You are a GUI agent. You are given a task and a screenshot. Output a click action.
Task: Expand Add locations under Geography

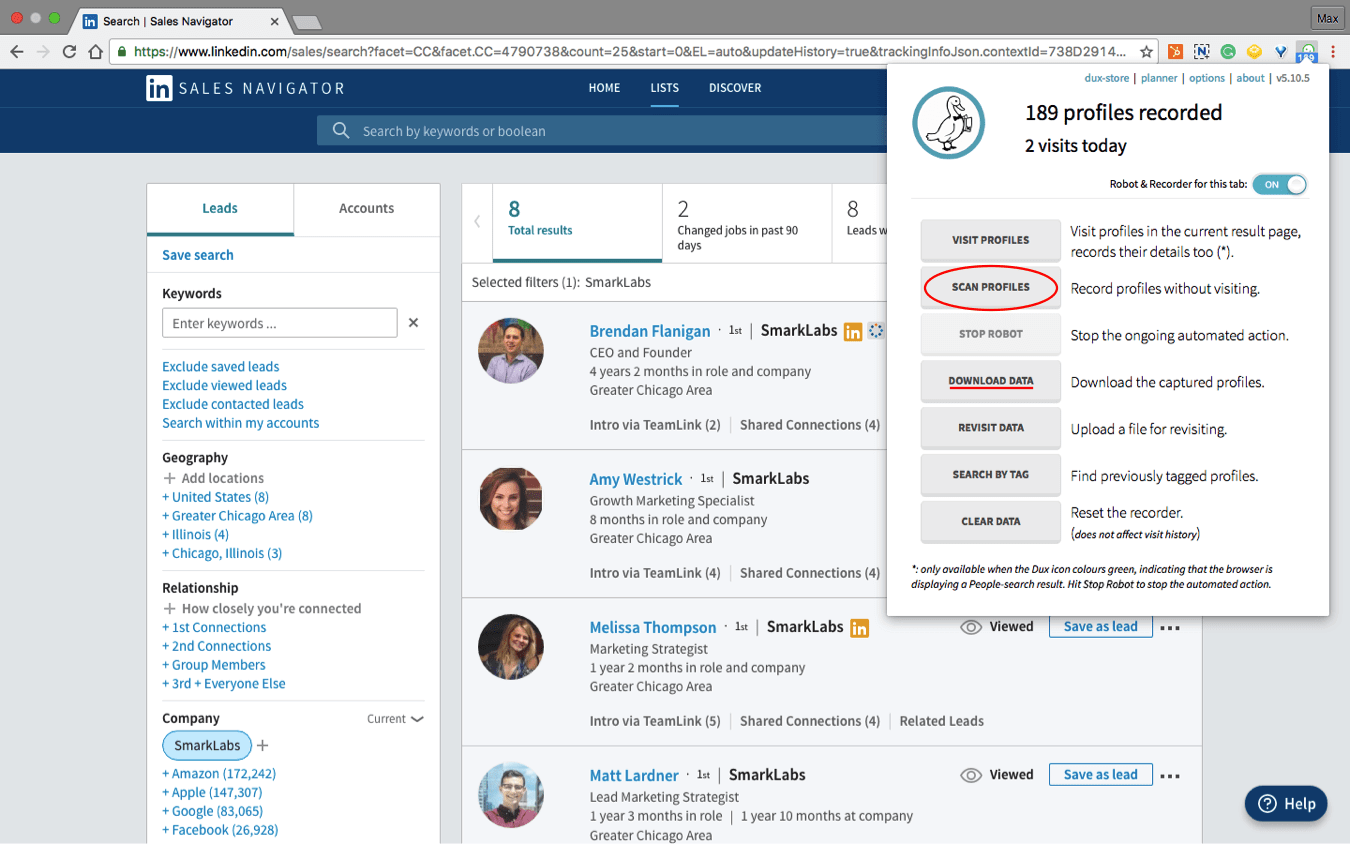213,478
